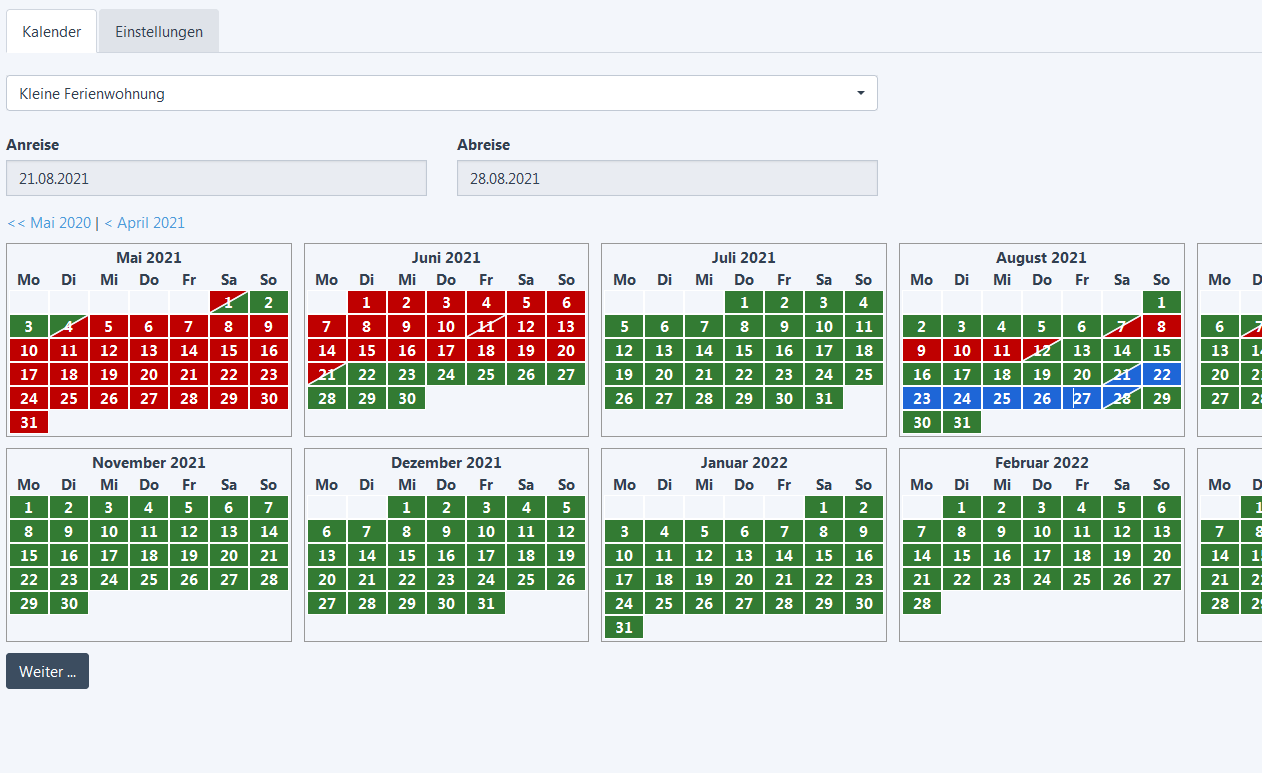This screenshot has width=1262, height=773.
Task: Select day 20 in Januar 2022
Action: [744, 579]
